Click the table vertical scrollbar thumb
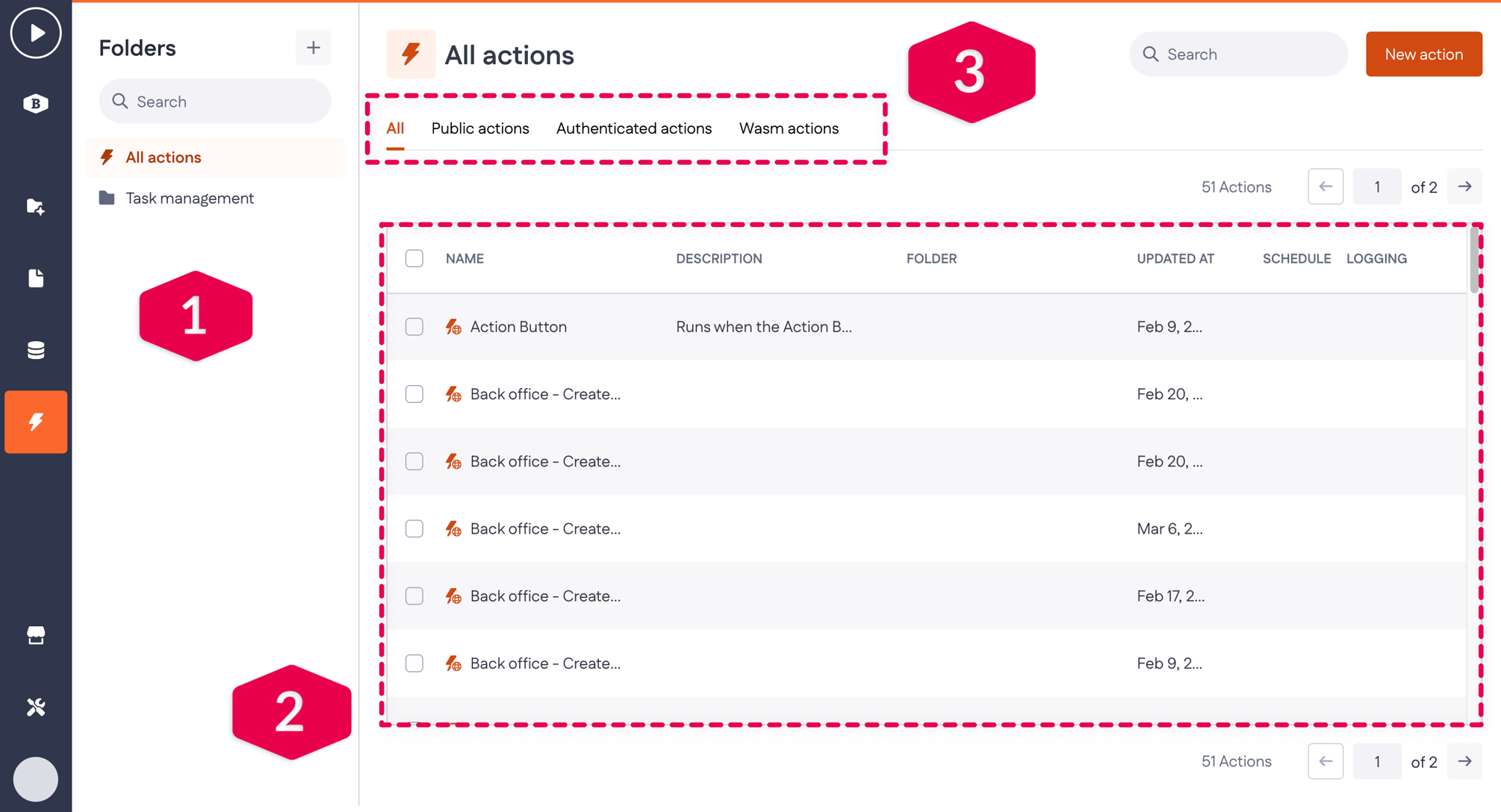This screenshot has width=1501, height=812. (1474, 260)
